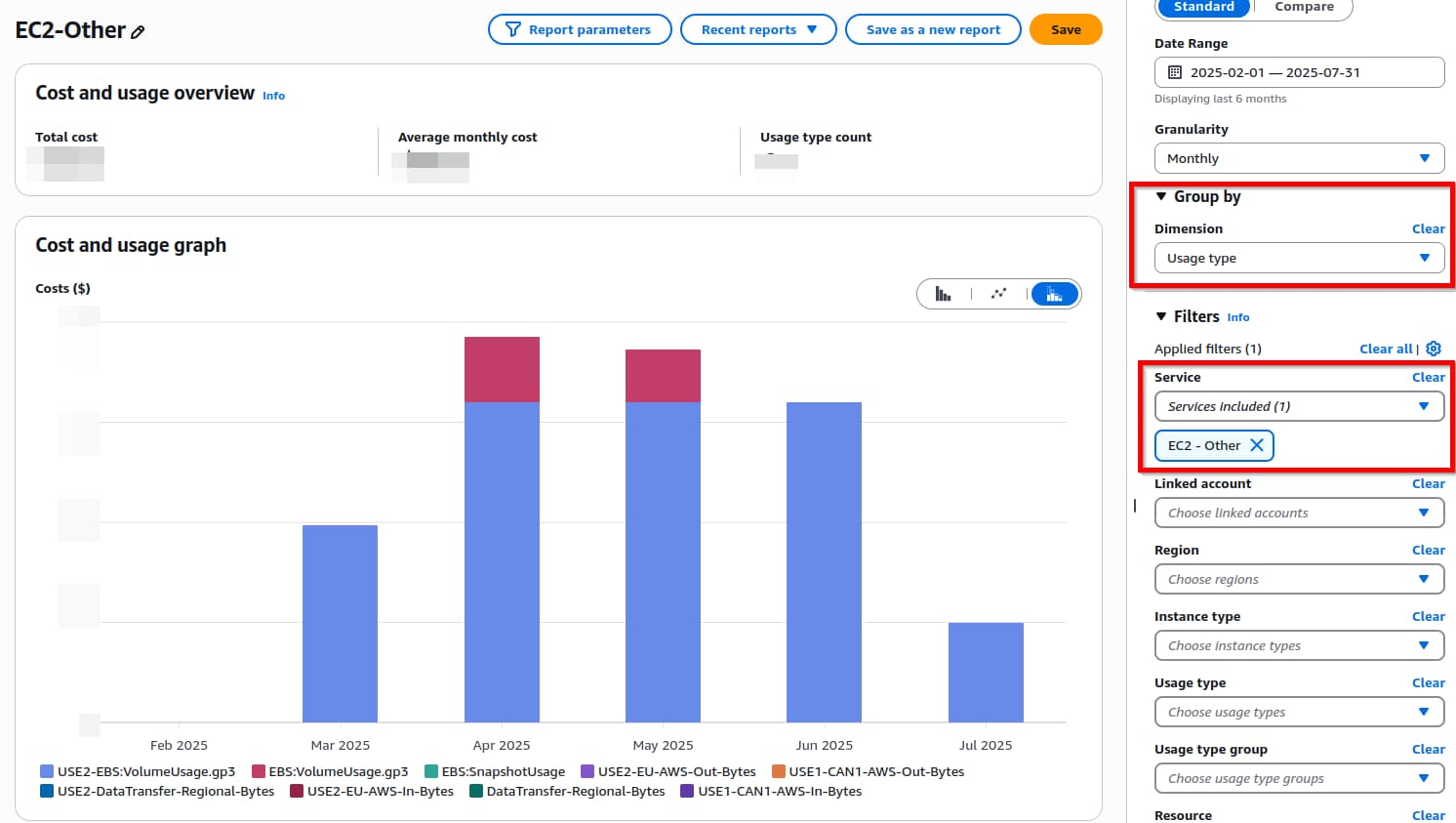Select the Standard tab

point(1203,8)
